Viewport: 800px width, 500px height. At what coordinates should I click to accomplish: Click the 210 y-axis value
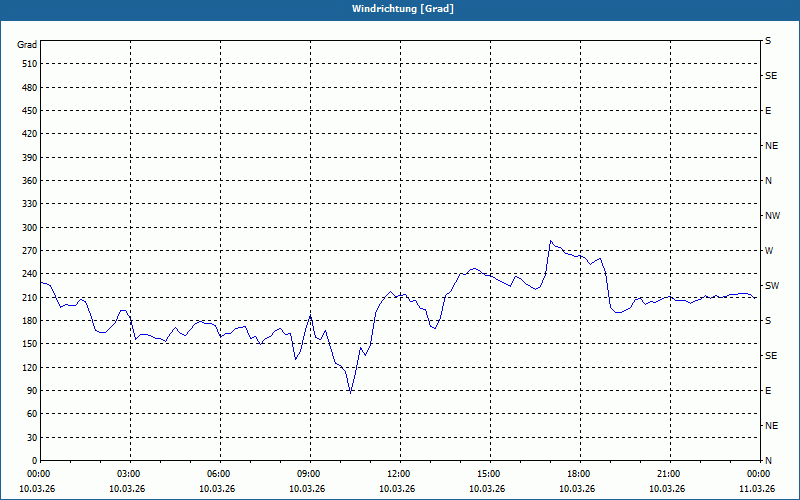click(x=30, y=297)
